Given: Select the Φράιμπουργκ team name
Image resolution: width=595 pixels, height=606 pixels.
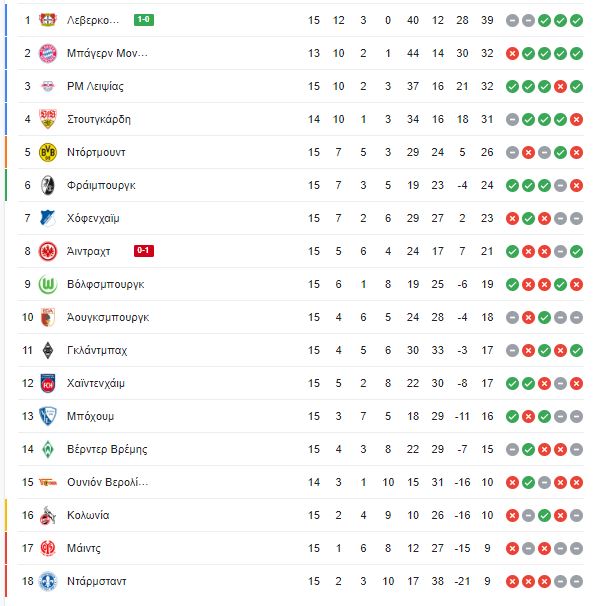Looking at the screenshot, I should pos(101,186).
